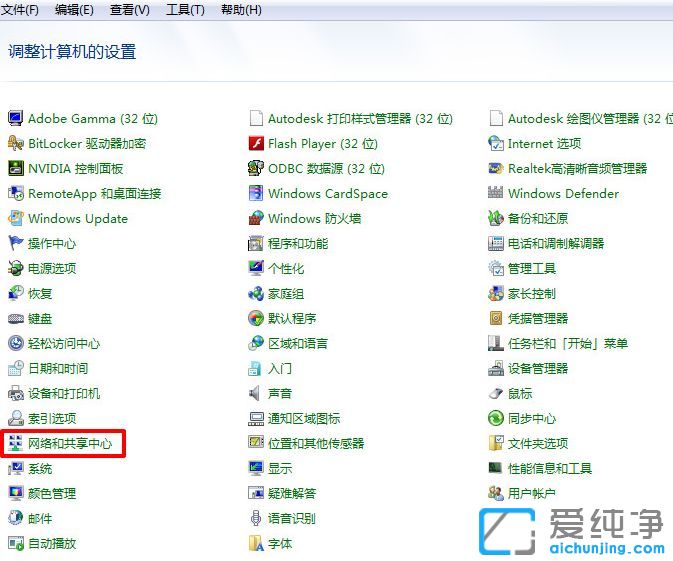Screen dimensions: 673x561
Task: Open Internet 选项 link
Action: click(544, 143)
